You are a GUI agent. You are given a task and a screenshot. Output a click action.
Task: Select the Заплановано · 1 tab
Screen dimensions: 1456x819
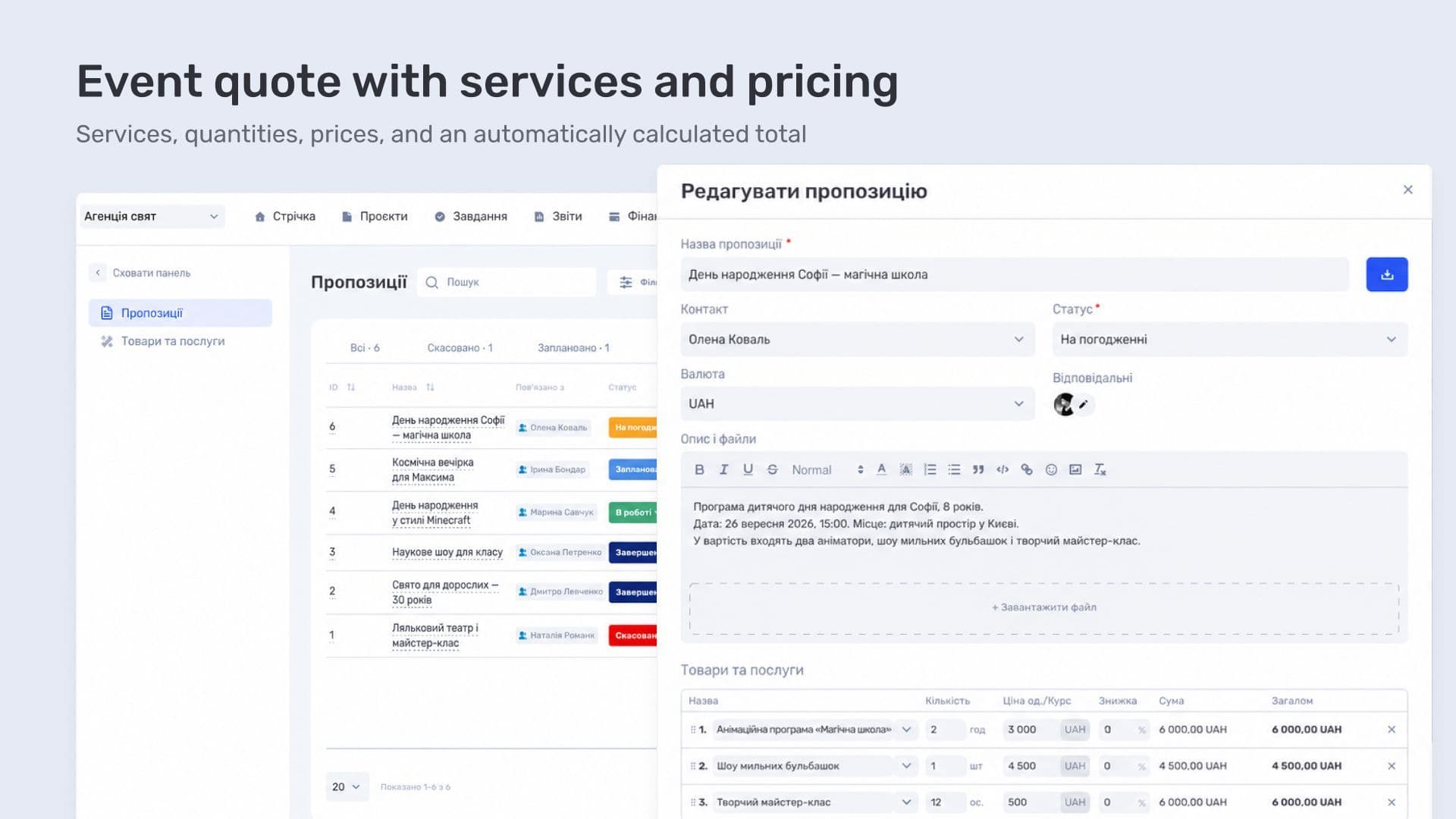573,348
